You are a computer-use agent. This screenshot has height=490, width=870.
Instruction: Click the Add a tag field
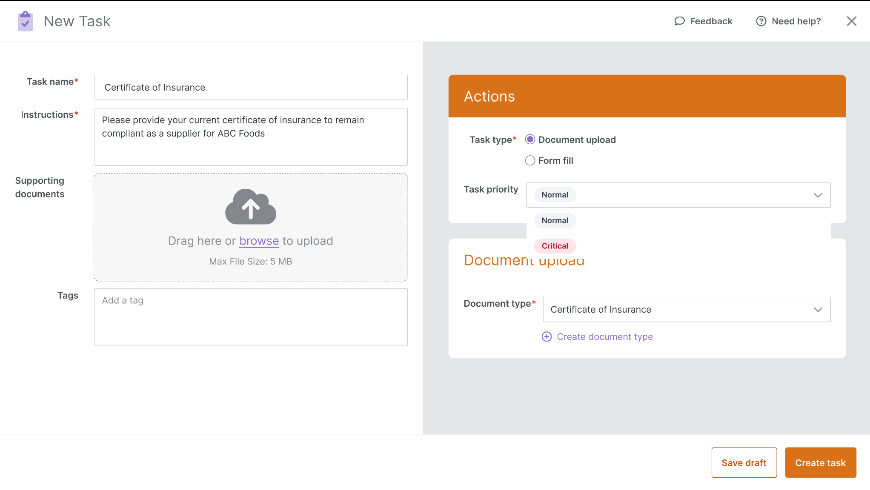[x=251, y=317]
